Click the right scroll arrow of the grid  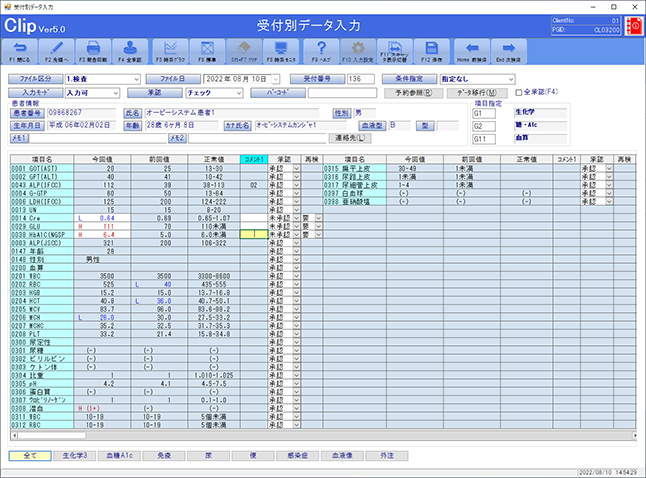[634, 436]
